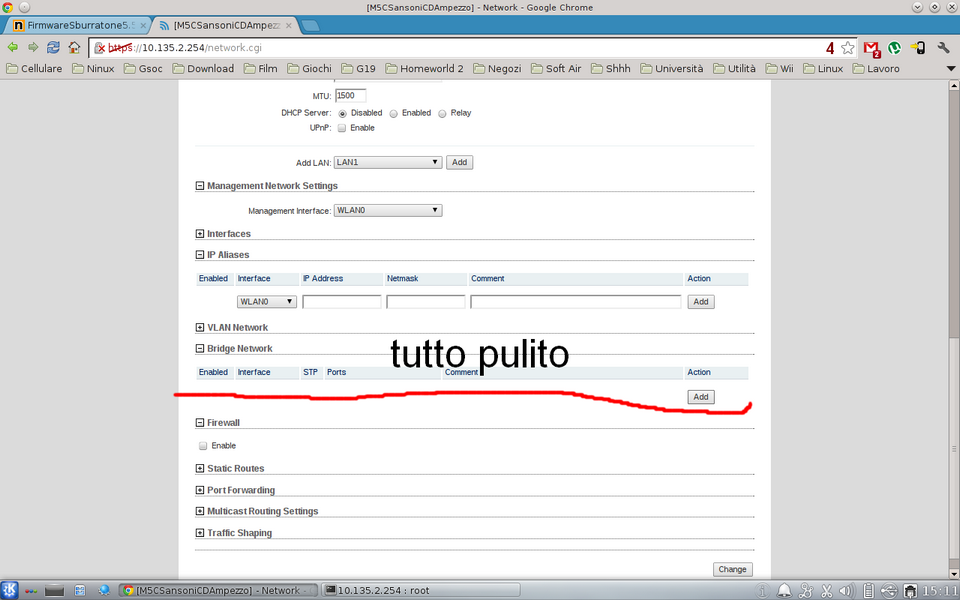Enable the UPnP checkbox
960x600 pixels.
342,128
